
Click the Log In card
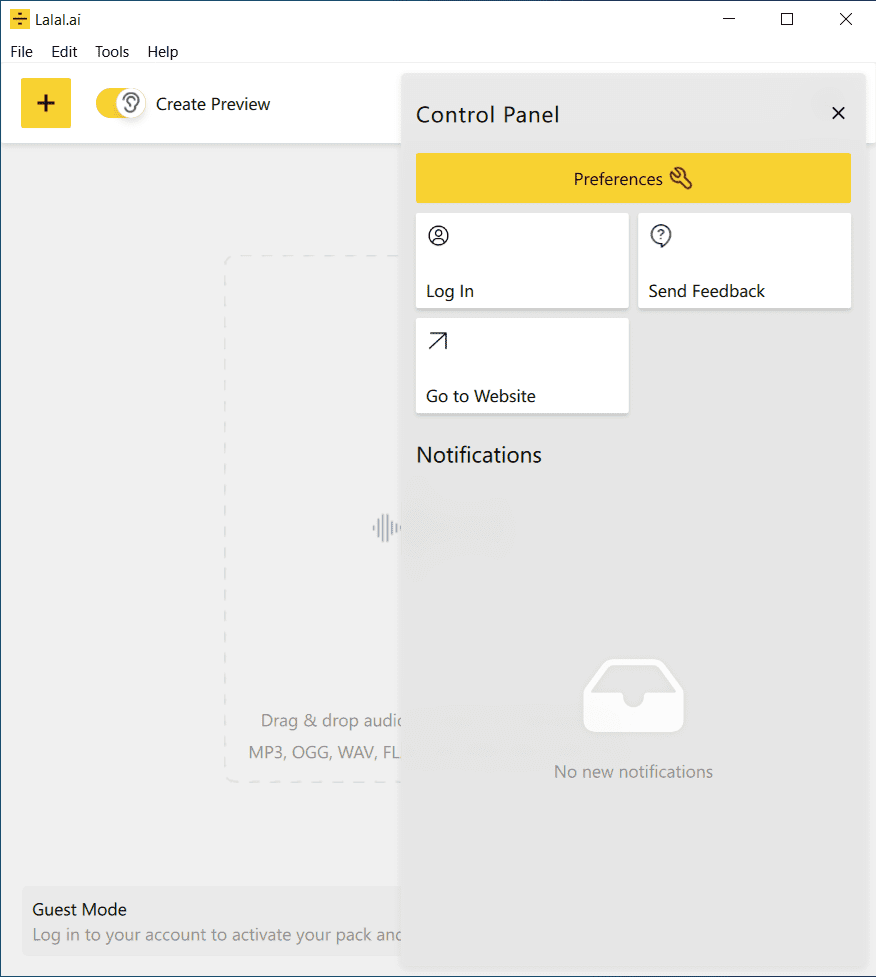point(522,260)
